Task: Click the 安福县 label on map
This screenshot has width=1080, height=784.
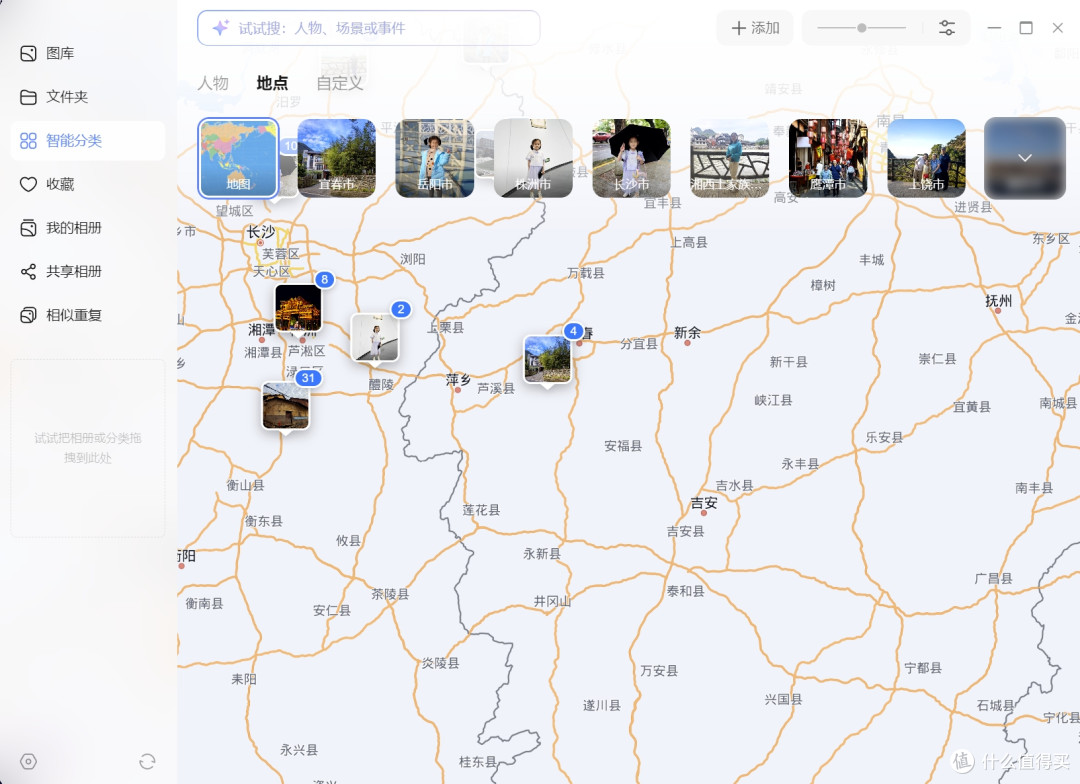Action: click(623, 446)
